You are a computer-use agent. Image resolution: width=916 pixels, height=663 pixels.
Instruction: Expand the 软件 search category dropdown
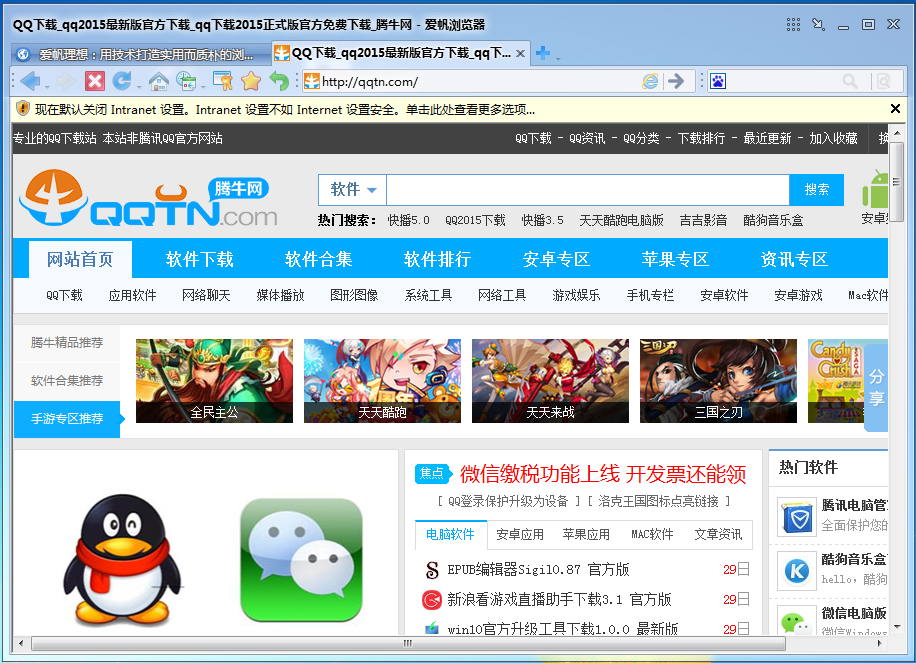tap(353, 190)
